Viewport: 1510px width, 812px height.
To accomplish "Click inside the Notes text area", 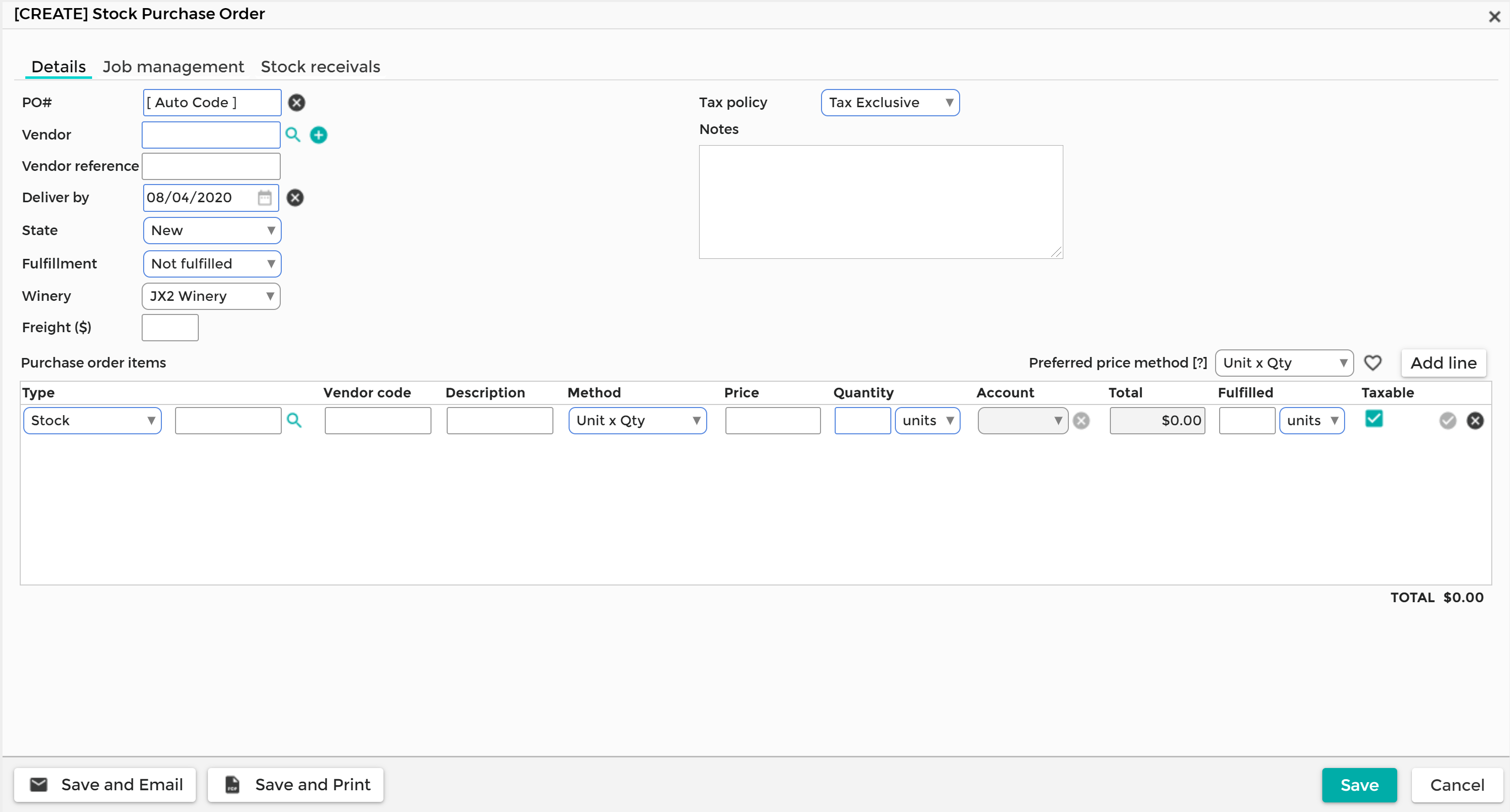I will click(x=880, y=202).
